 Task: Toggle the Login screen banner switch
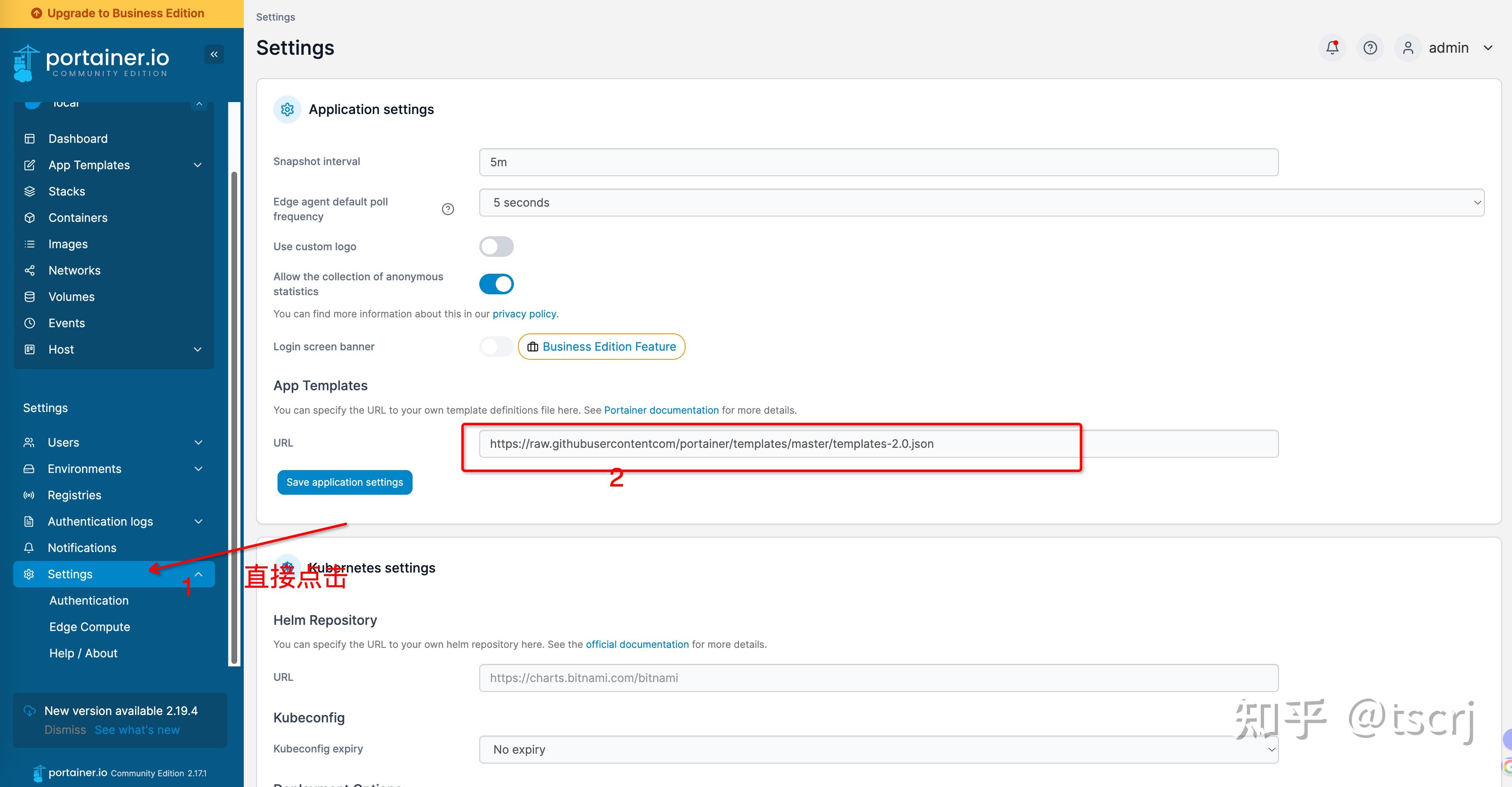point(497,346)
